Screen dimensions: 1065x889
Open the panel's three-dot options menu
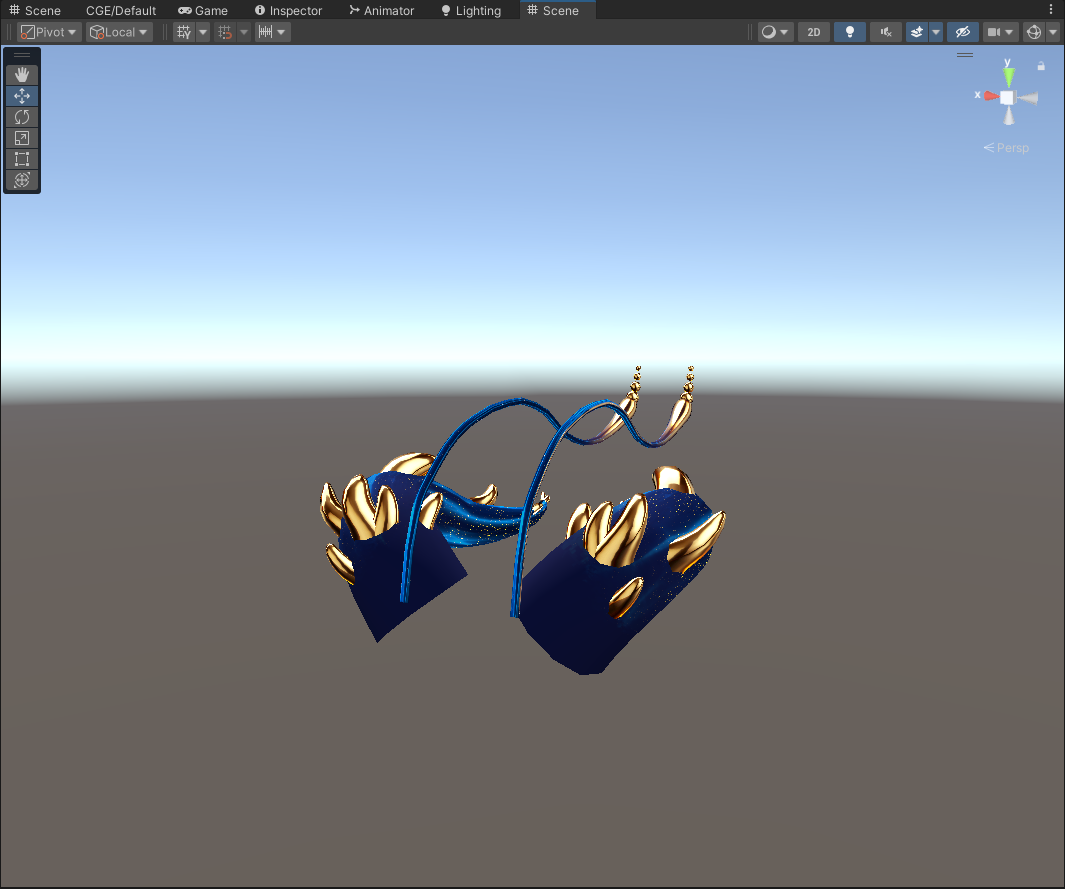point(1051,10)
